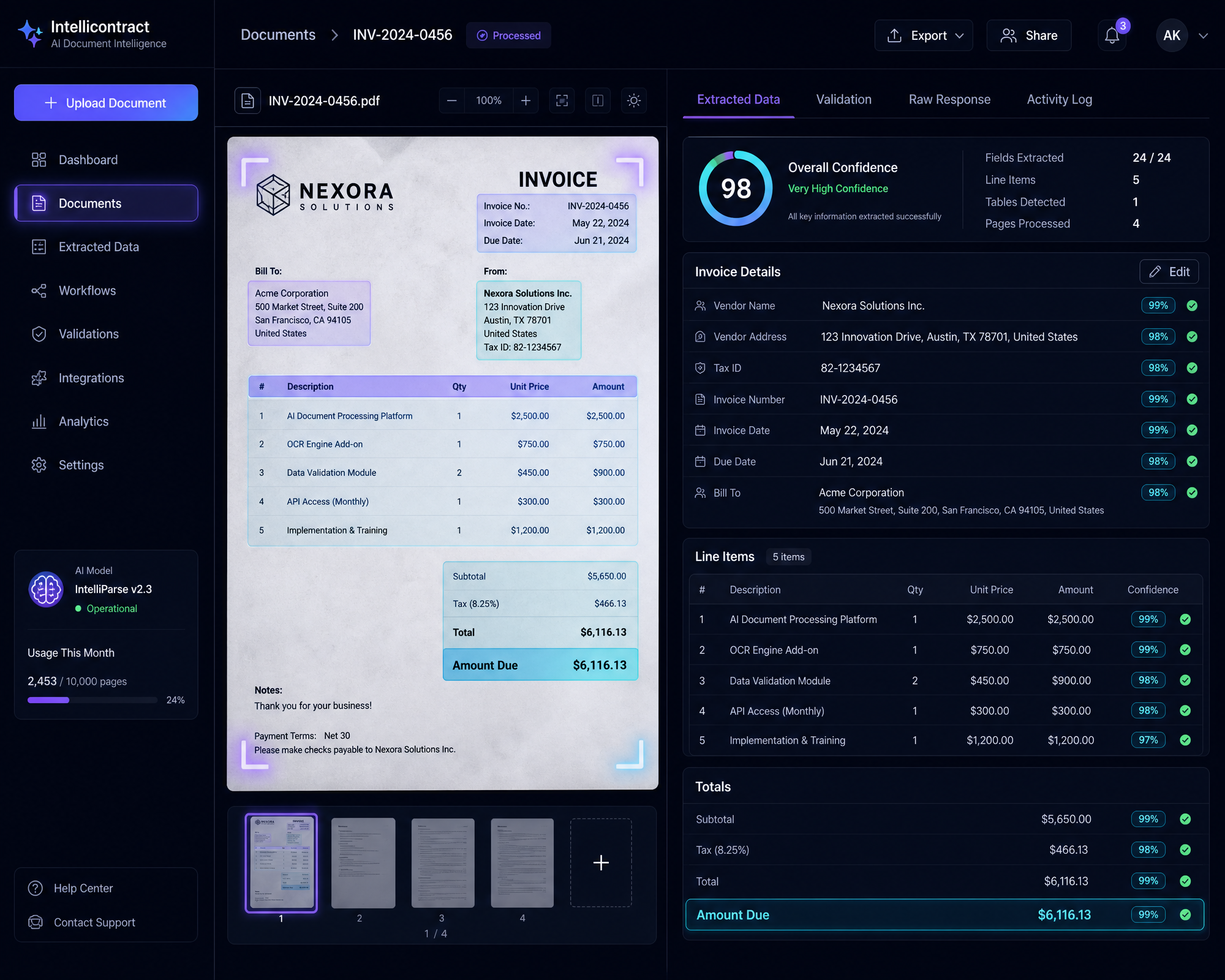1225x980 pixels.
Task: Click the Data Validation Module check icon
Action: (x=1185, y=680)
